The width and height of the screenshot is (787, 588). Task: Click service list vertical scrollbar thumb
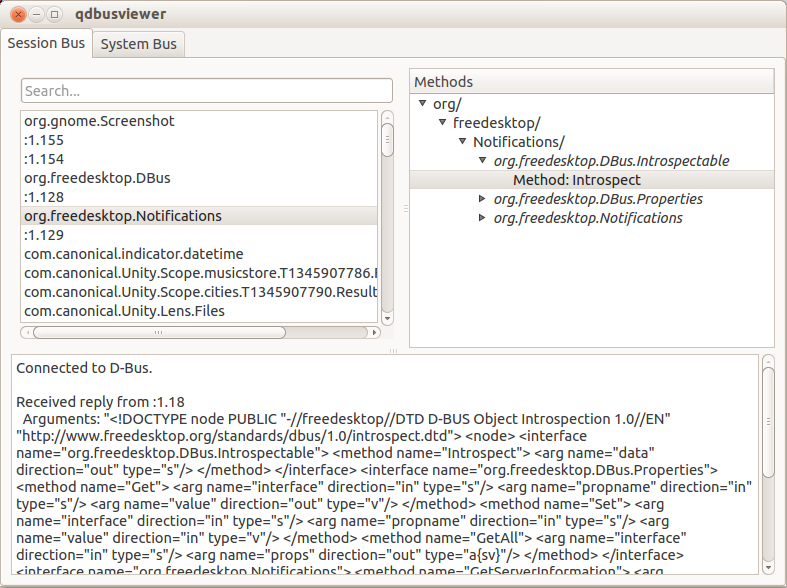point(387,139)
